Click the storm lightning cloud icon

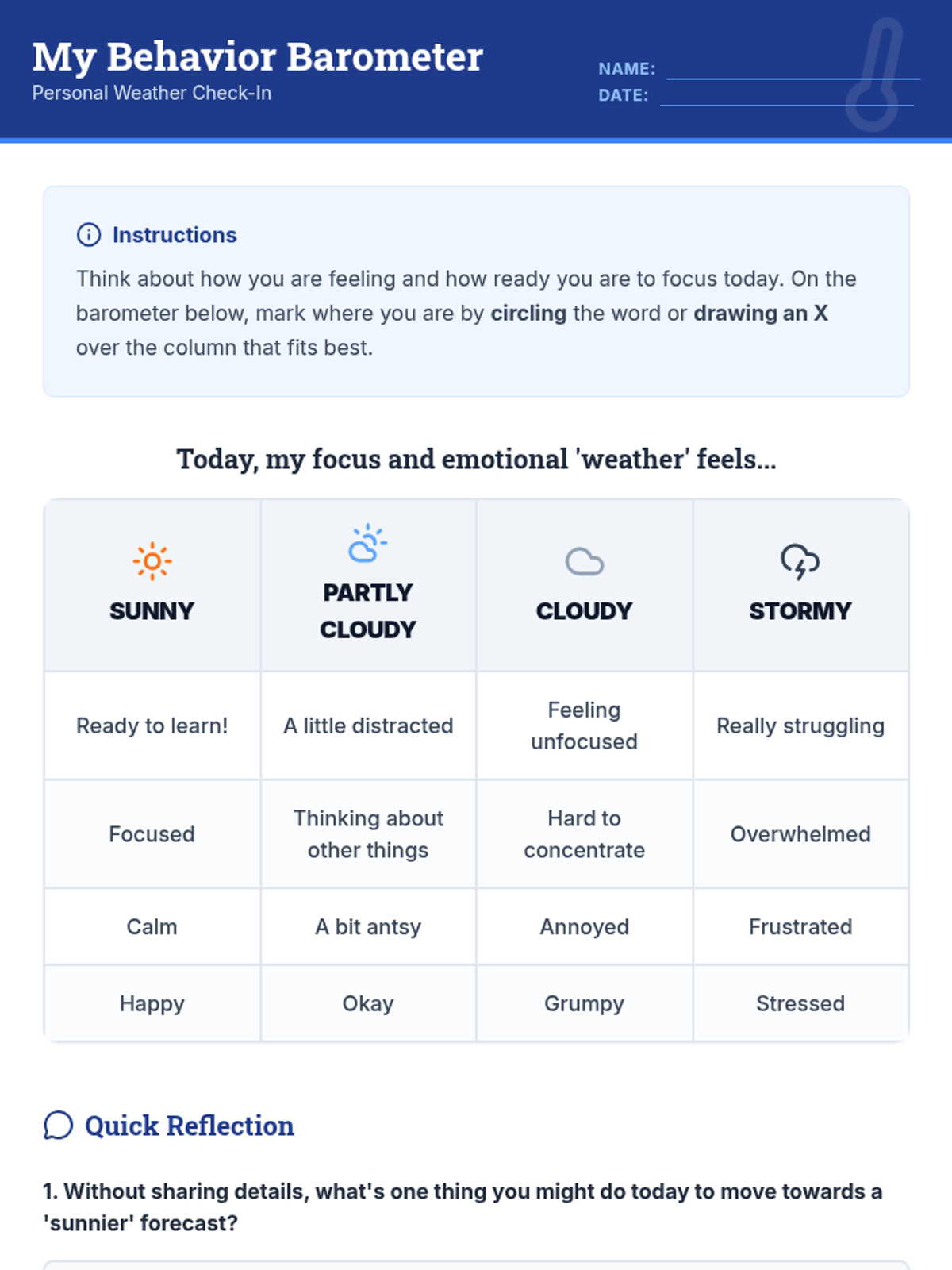(x=800, y=562)
